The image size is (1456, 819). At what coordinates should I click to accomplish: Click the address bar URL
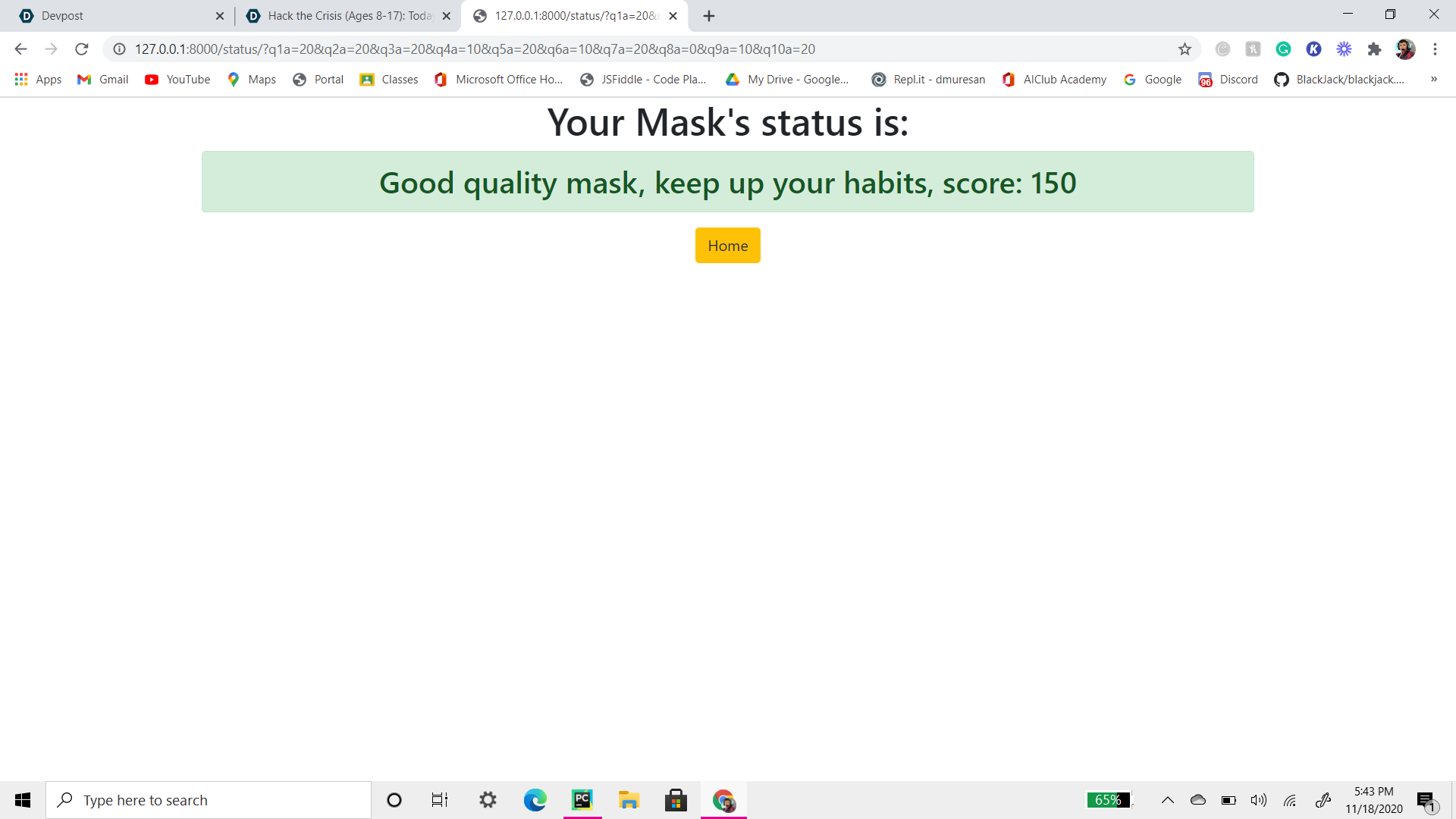pos(475,49)
